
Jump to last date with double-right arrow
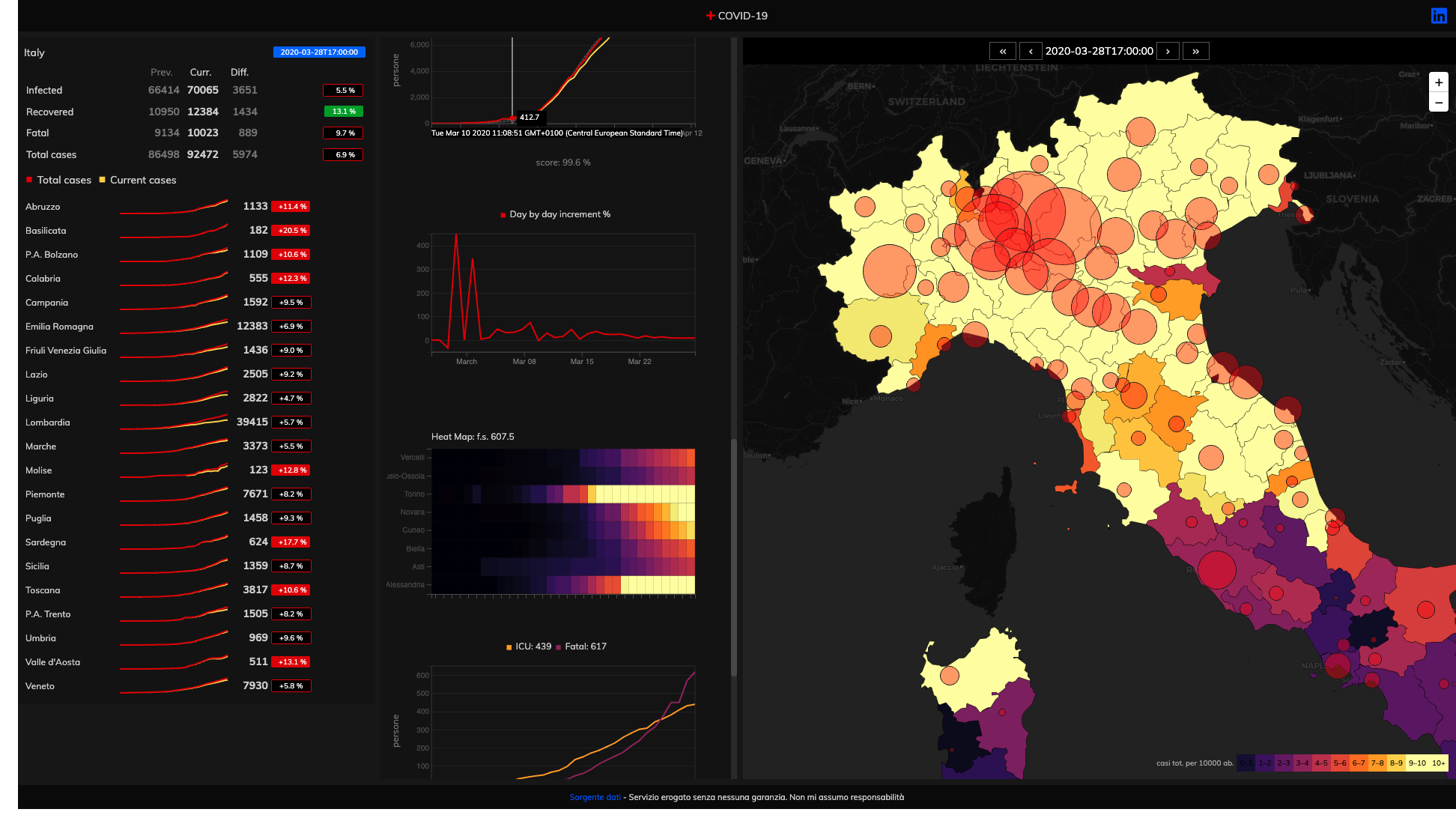1195,51
